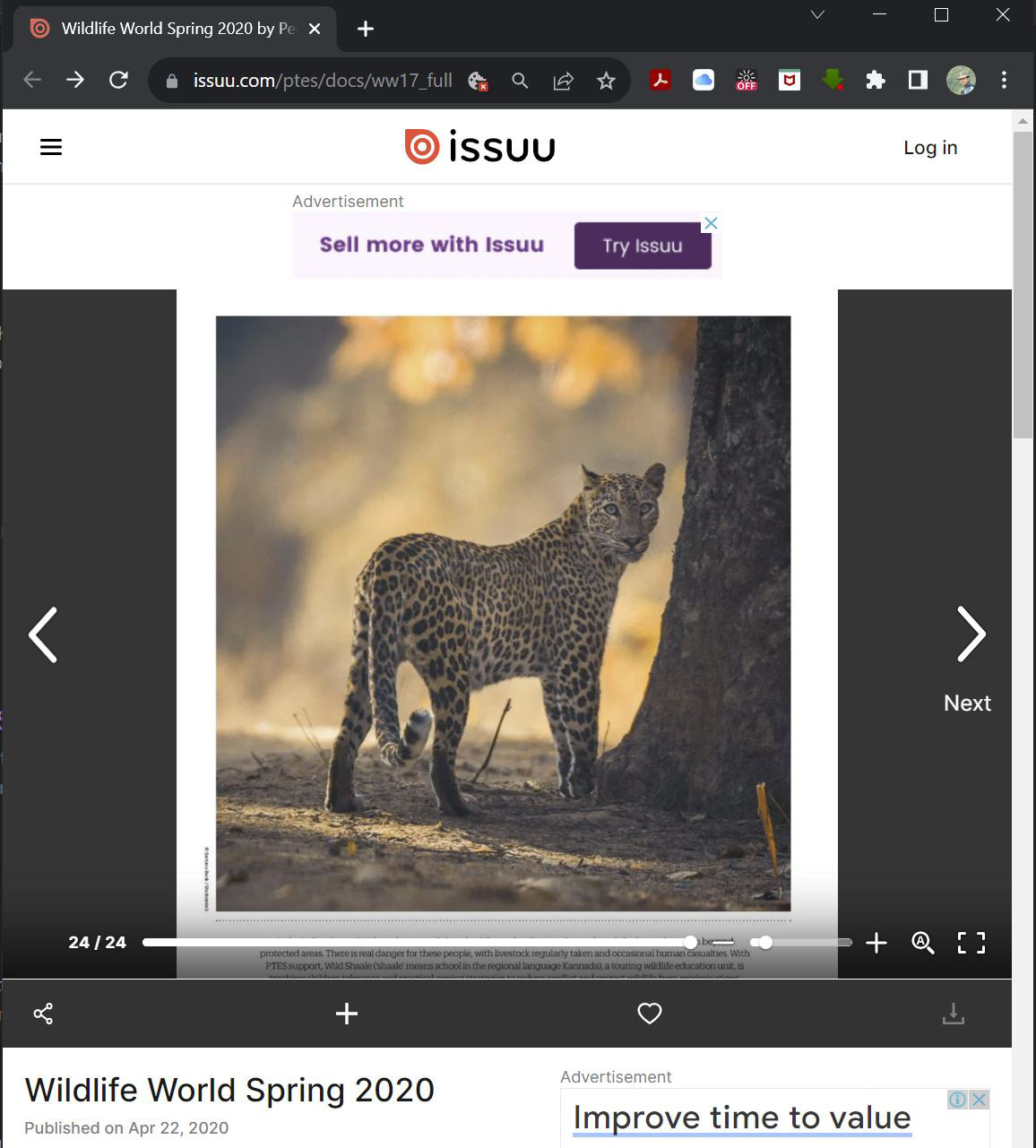Click the Published on Apr 22, 2020 text
The image size is (1036, 1148).
tap(126, 1128)
